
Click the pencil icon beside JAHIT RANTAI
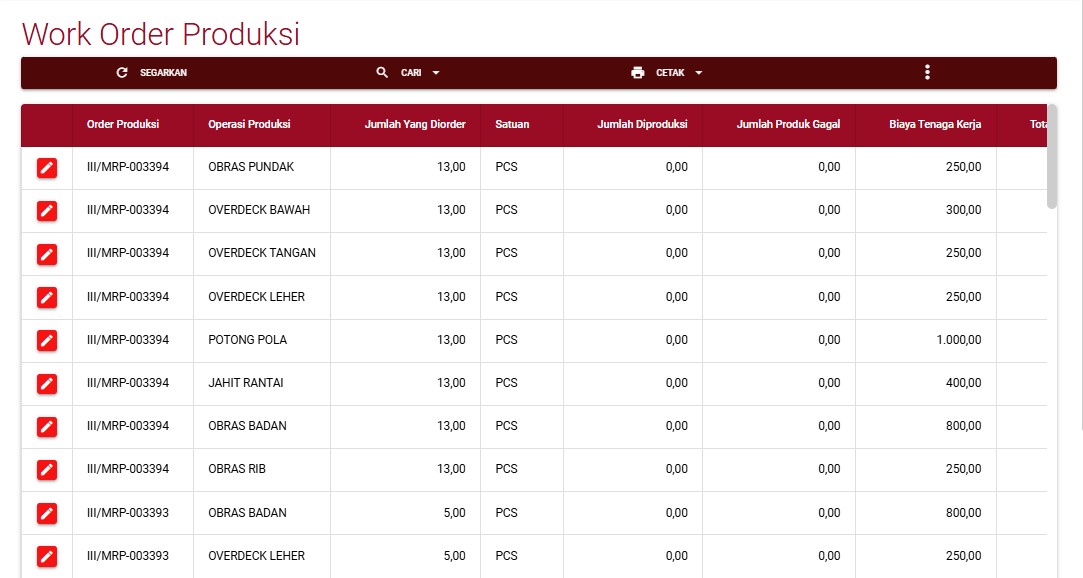pos(47,383)
